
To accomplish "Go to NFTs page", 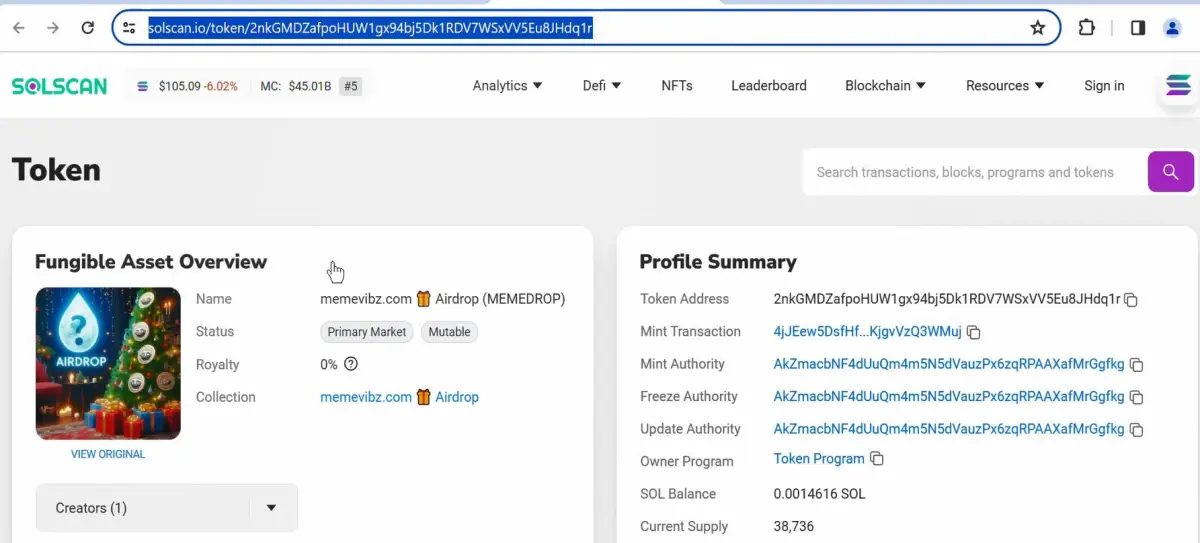I will (677, 86).
